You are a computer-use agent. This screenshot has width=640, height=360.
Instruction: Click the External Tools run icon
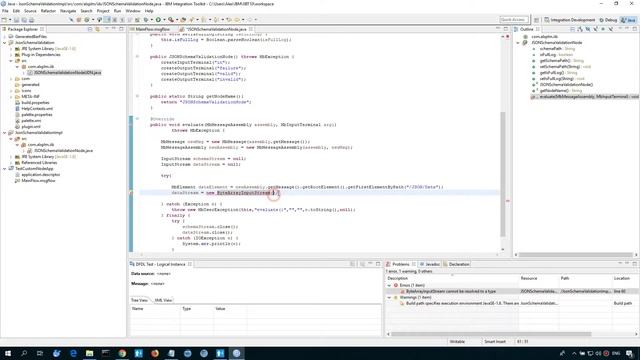171,20
